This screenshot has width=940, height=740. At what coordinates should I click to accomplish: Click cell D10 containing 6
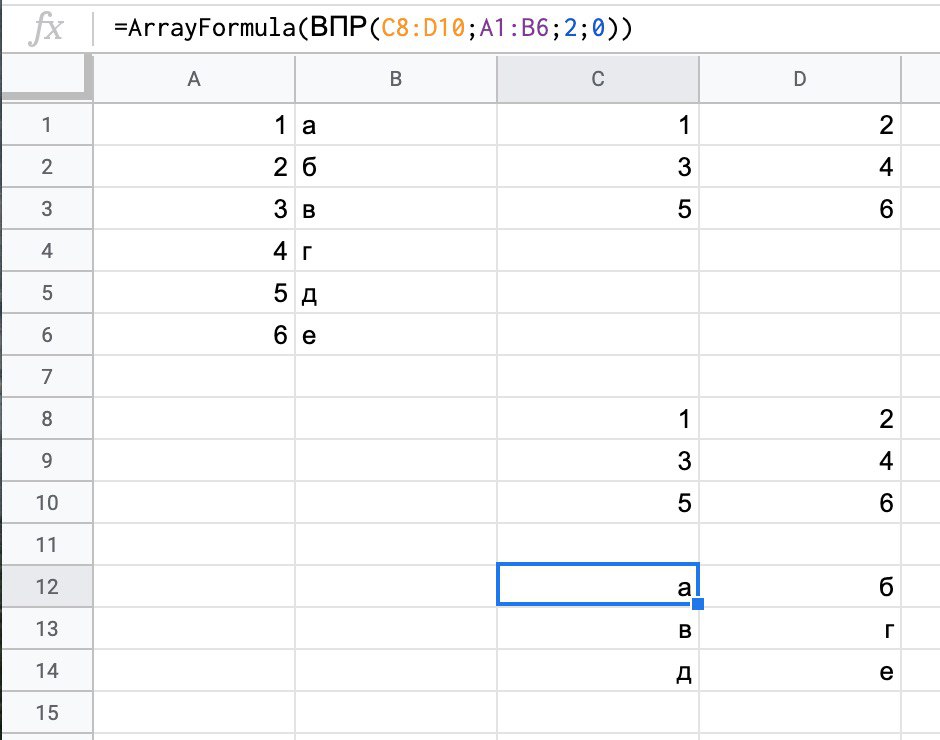pos(800,502)
